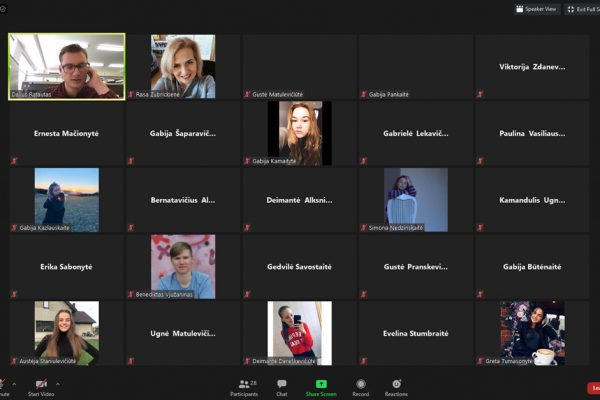Select the Evelina Stumbraitė participant tile

point(416,333)
